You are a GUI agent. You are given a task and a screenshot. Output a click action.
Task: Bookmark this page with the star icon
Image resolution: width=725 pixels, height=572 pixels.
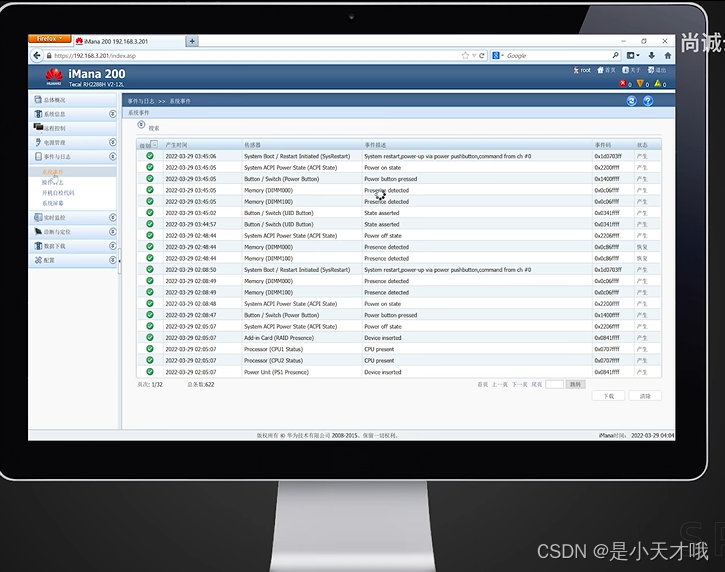465,55
